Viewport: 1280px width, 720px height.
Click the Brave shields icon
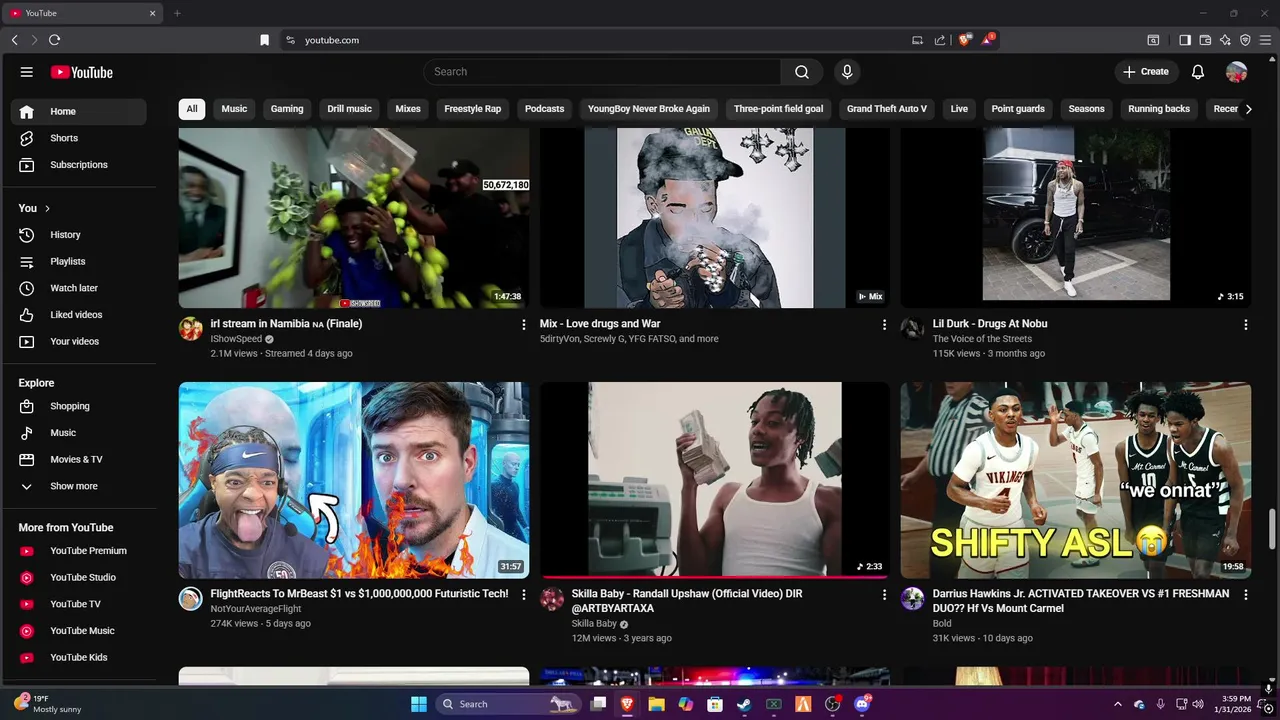[964, 40]
